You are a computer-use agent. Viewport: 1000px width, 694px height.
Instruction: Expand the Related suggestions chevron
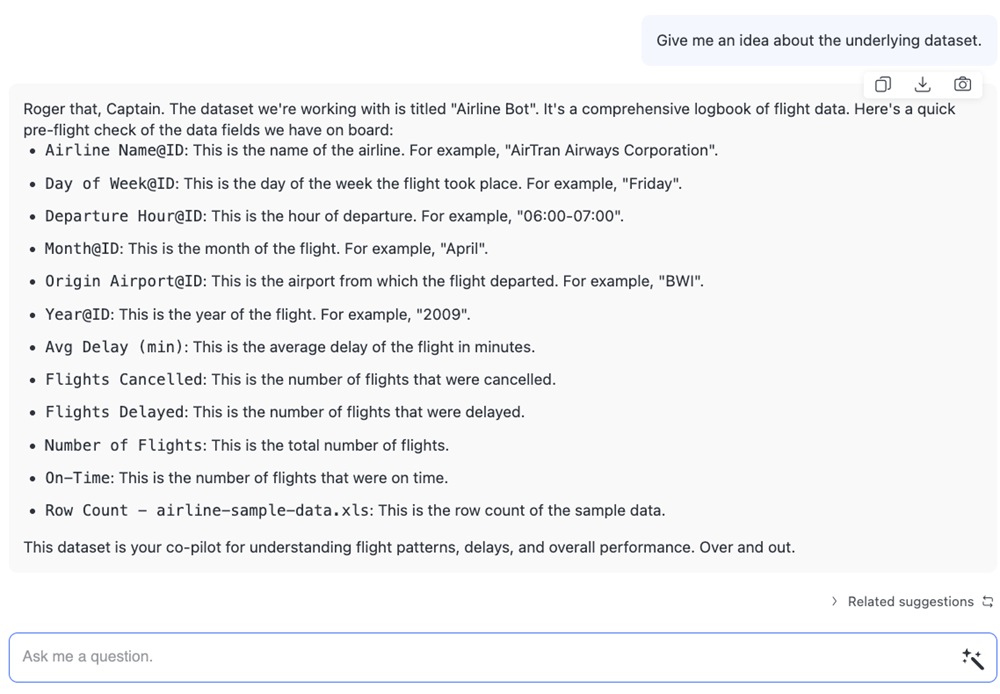click(835, 601)
